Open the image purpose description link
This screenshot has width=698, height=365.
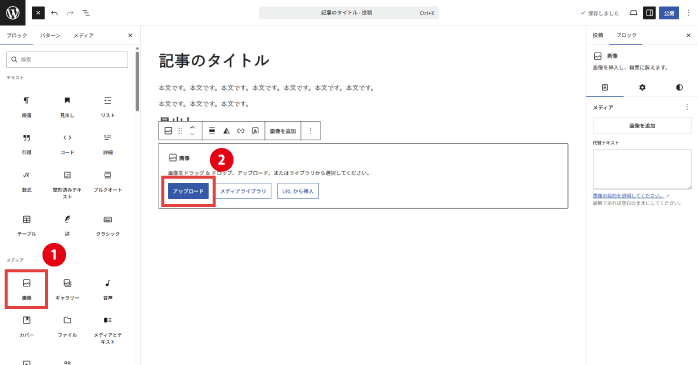pos(631,196)
